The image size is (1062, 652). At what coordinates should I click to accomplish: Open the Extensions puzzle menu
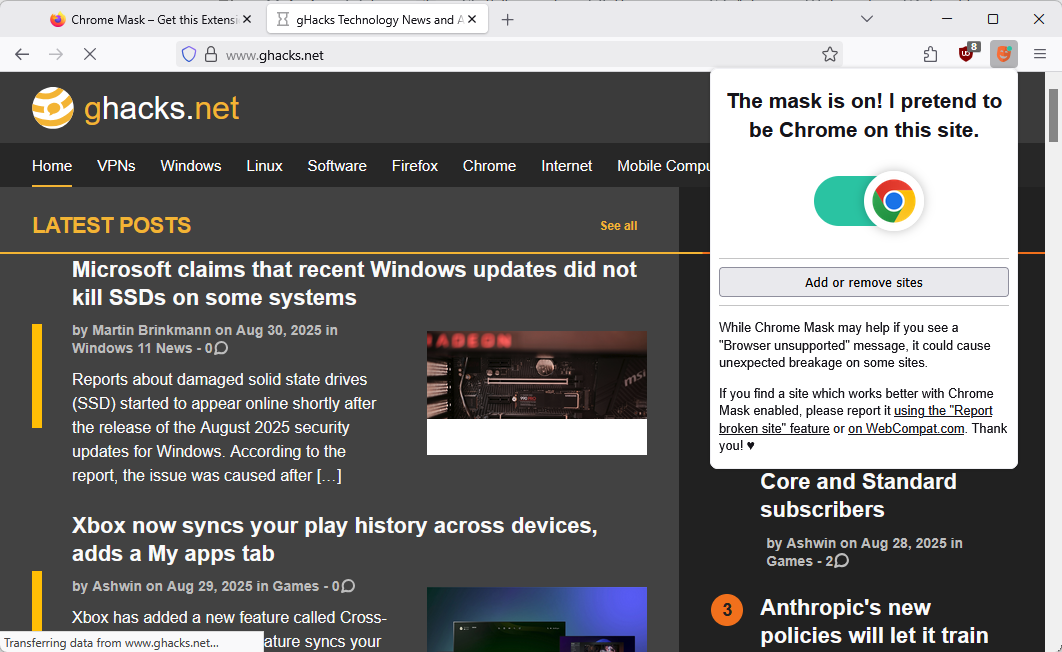pyautogui.click(x=931, y=55)
